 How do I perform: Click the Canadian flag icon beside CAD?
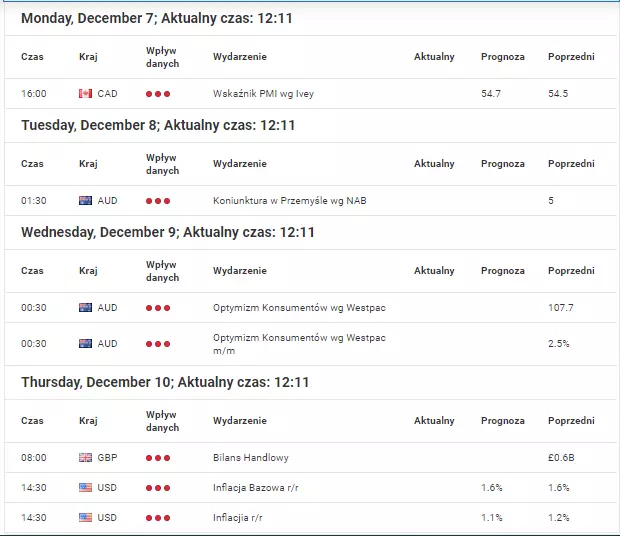pyautogui.click(x=85, y=94)
